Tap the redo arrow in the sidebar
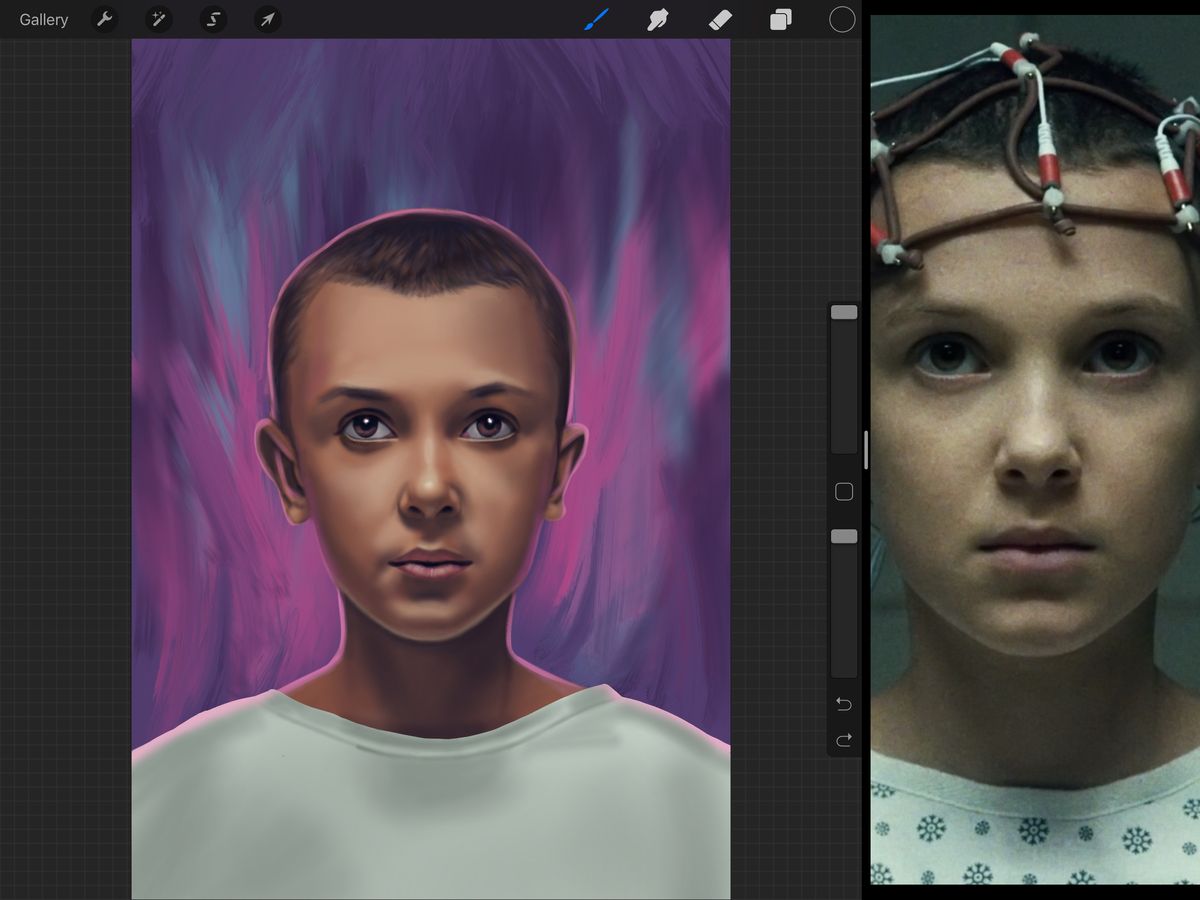 tap(843, 740)
